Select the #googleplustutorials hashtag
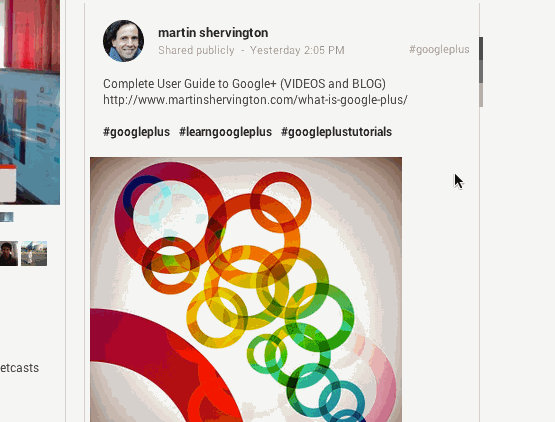 click(x=336, y=132)
